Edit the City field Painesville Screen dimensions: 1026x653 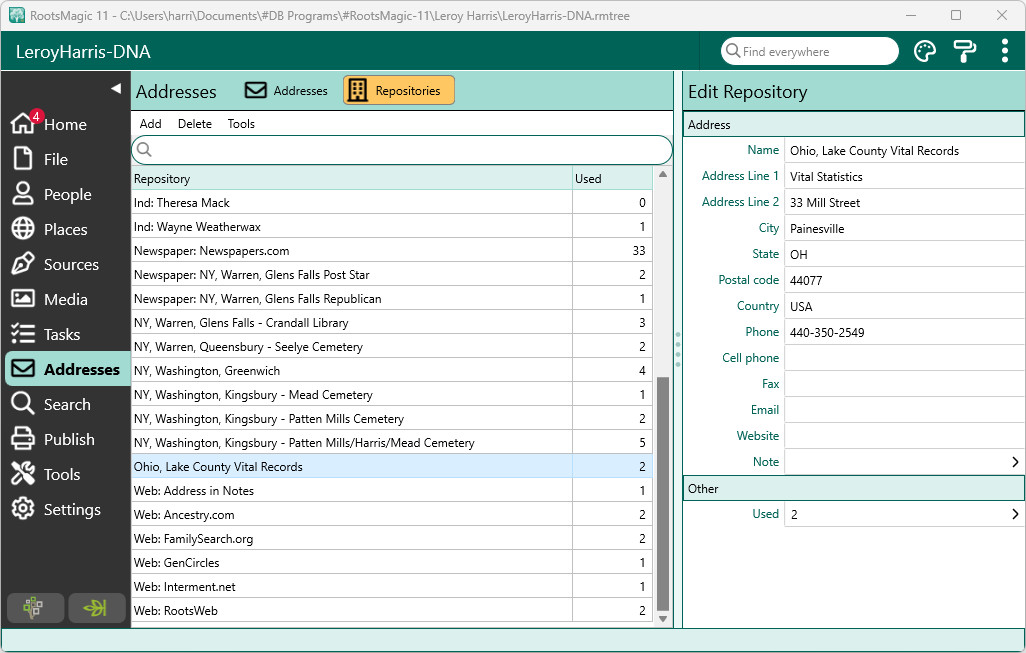904,228
